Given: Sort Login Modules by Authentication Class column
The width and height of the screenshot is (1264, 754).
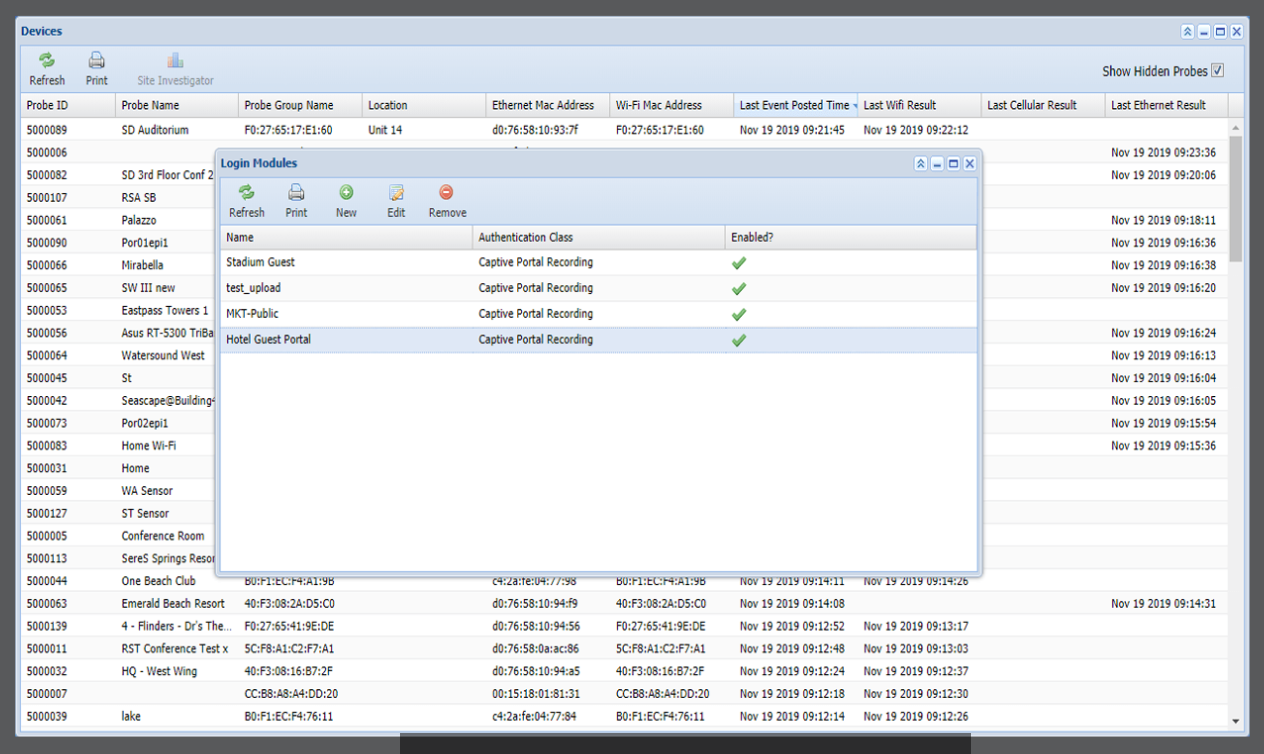Looking at the screenshot, I should pyautogui.click(x=599, y=238).
